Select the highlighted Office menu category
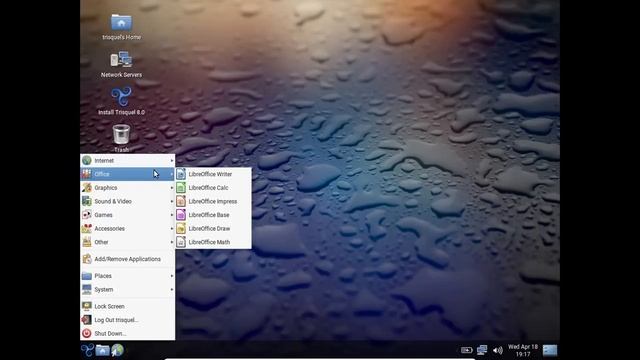 [128, 174]
